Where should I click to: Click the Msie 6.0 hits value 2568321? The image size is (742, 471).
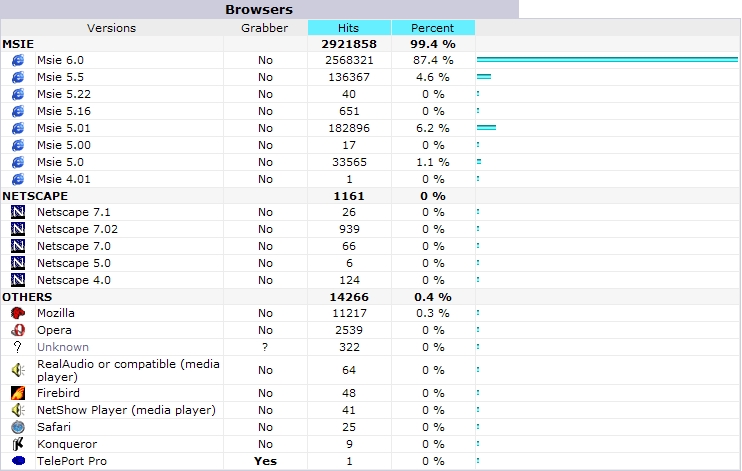click(x=349, y=60)
